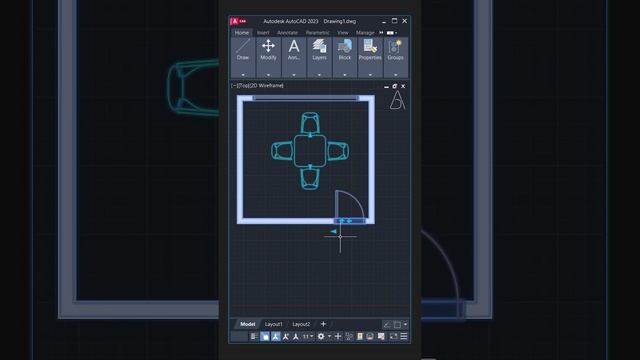Expand the Layers panel dropdown arrow

[x=319, y=75]
